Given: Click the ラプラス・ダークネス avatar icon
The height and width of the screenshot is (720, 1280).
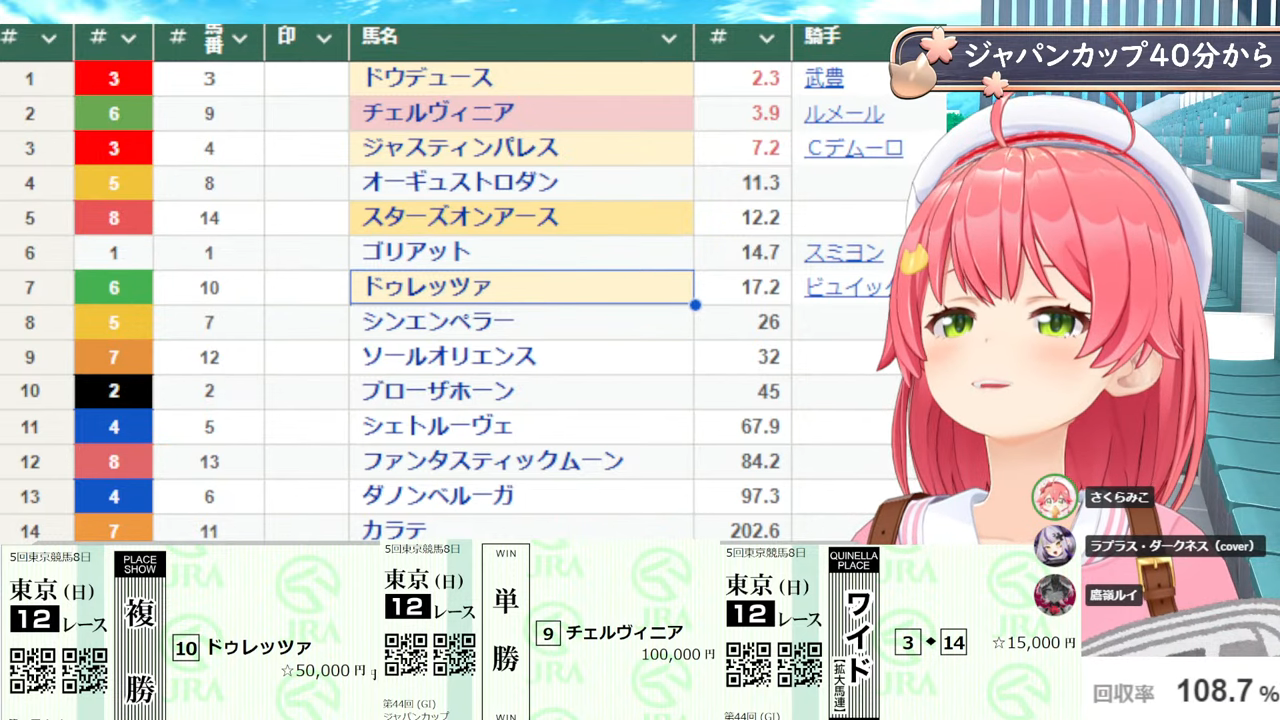Looking at the screenshot, I should click(x=1054, y=546).
